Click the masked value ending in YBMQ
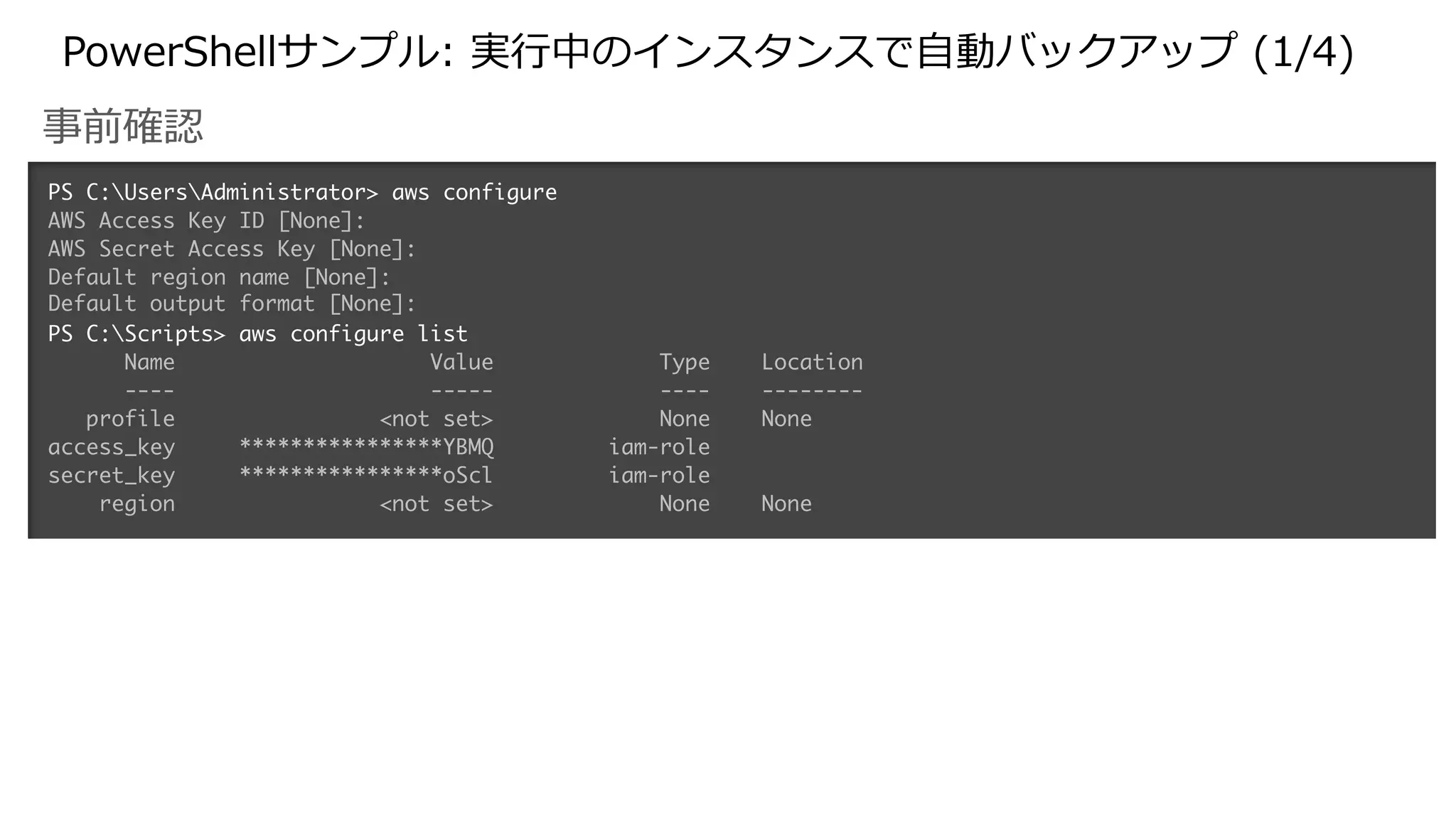Viewport: 1456px width, 819px height. tap(366, 447)
